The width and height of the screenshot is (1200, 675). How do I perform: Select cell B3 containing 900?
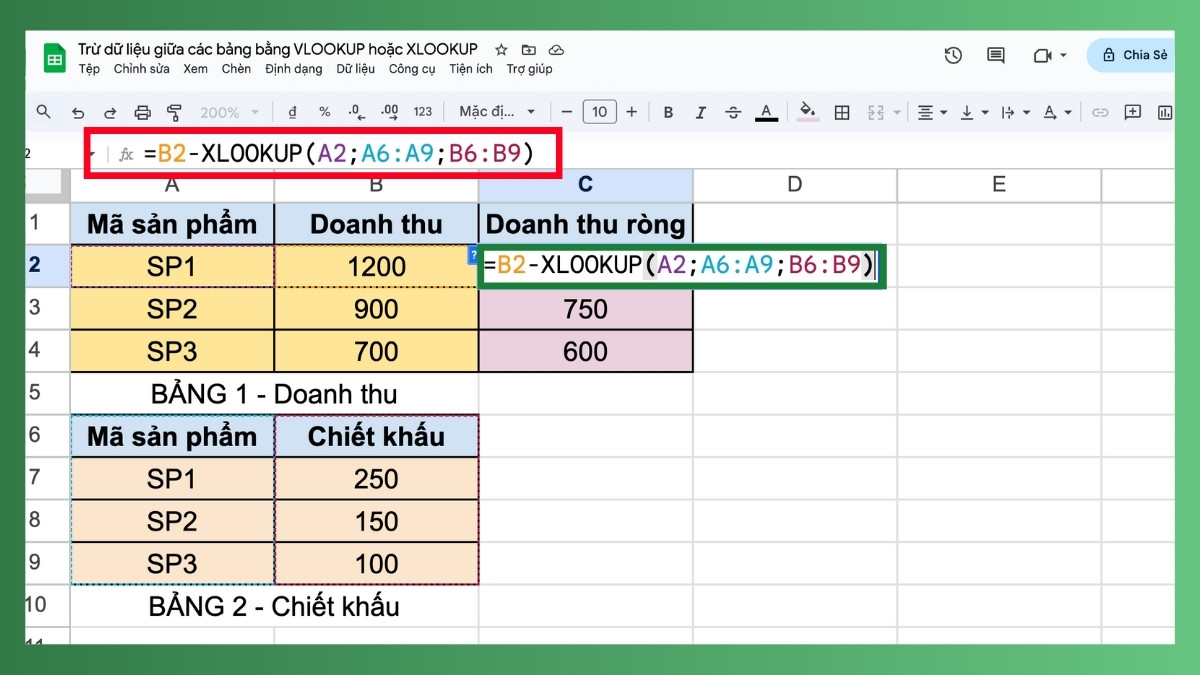(x=377, y=309)
